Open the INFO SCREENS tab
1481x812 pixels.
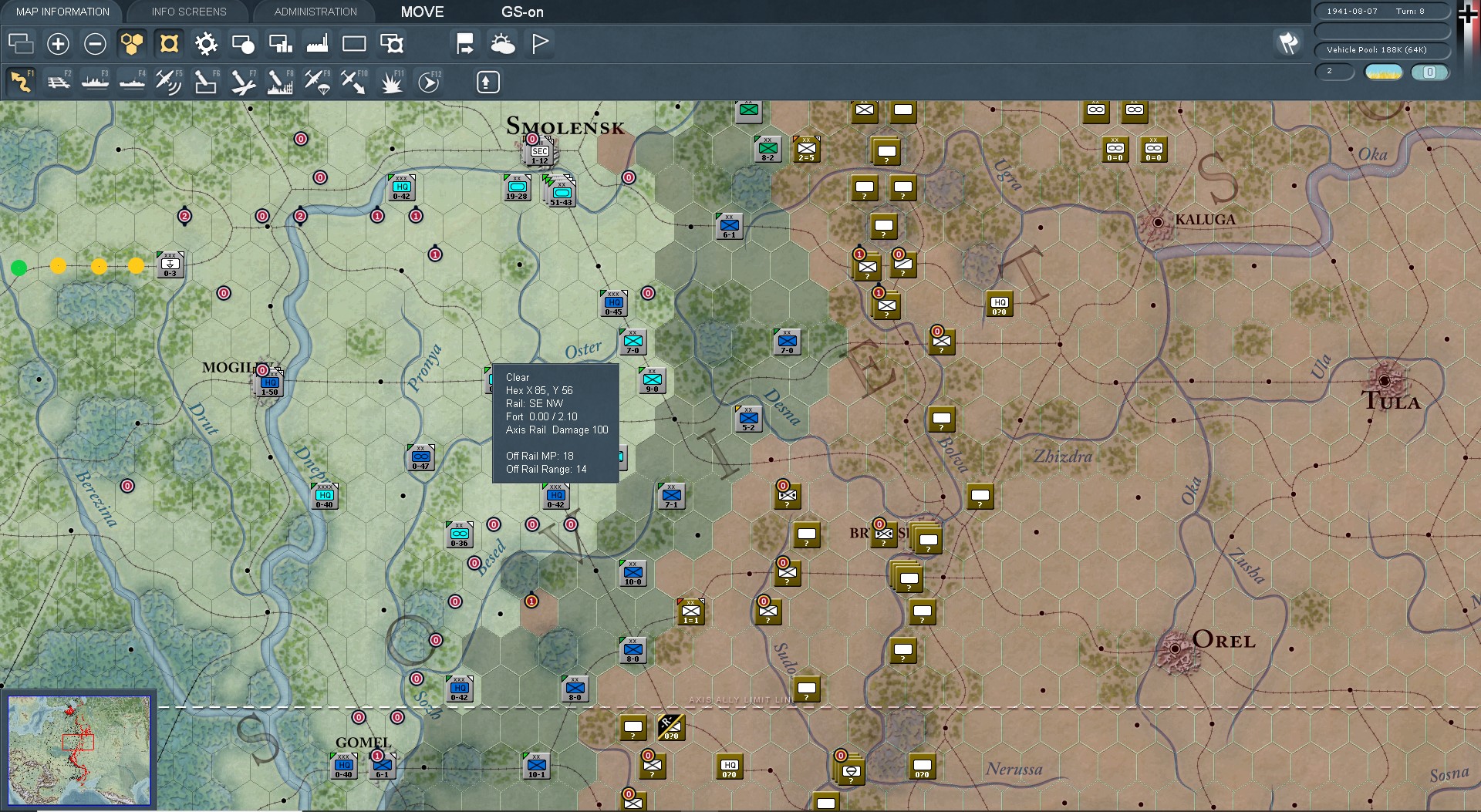point(189,12)
